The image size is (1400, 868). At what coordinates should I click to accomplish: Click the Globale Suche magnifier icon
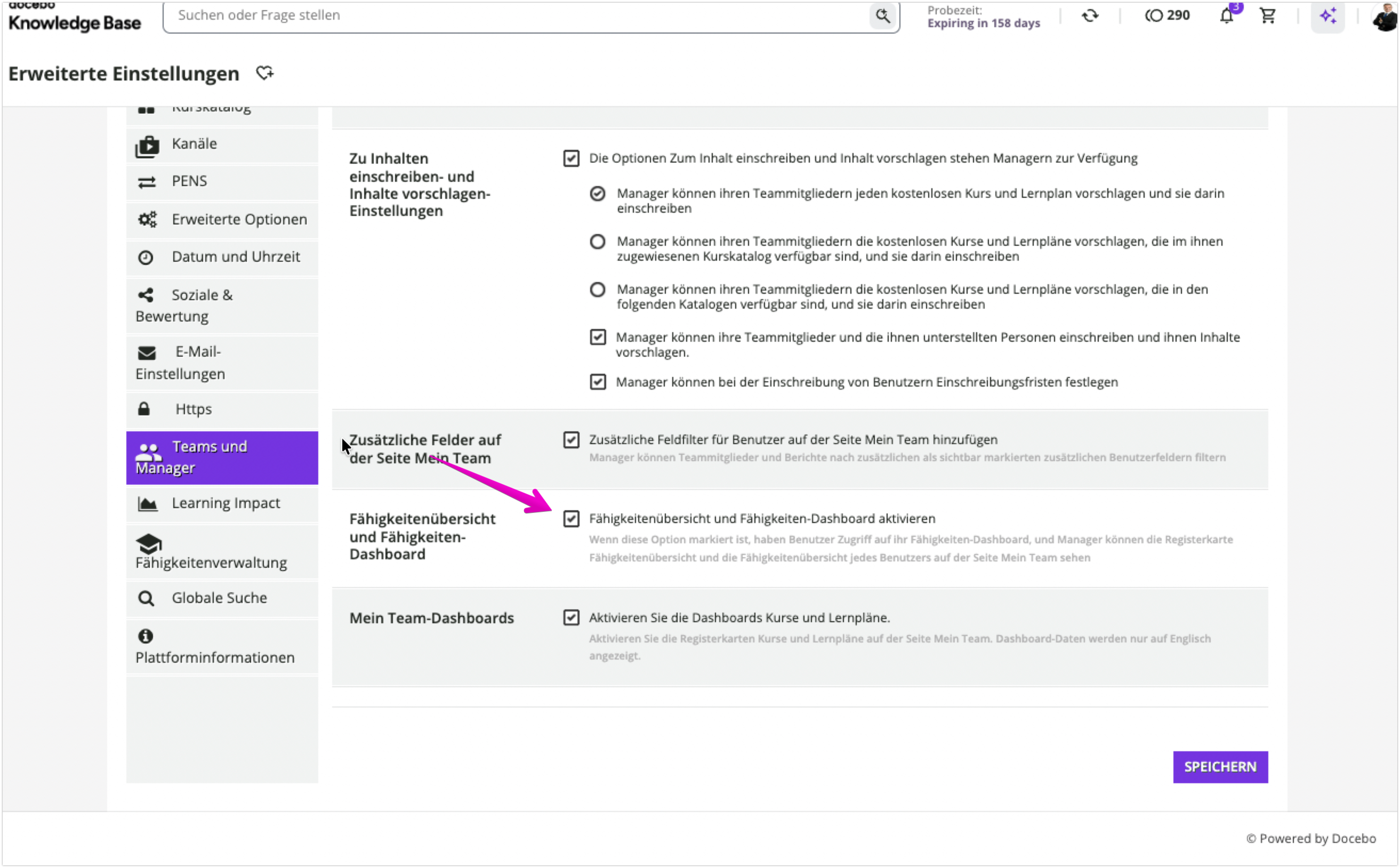pos(146,598)
